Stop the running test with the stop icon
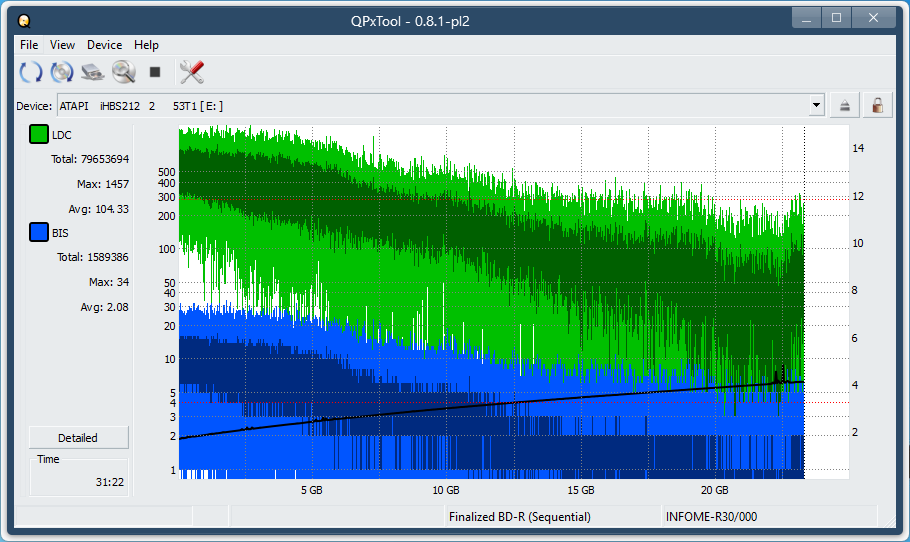This screenshot has width=910, height=542. click(x=155, y=72)
